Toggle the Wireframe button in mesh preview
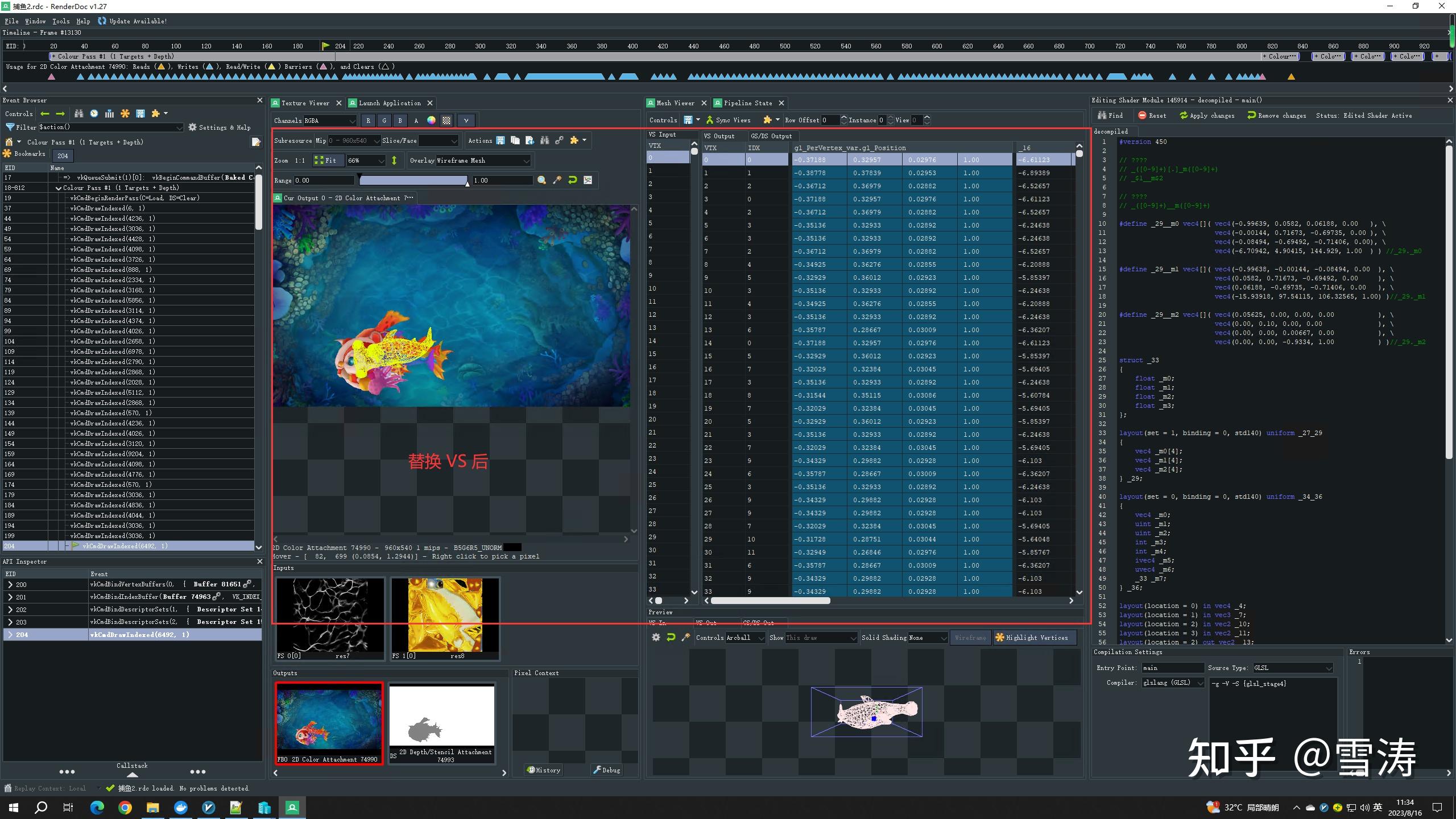 [x=970, y=638]
